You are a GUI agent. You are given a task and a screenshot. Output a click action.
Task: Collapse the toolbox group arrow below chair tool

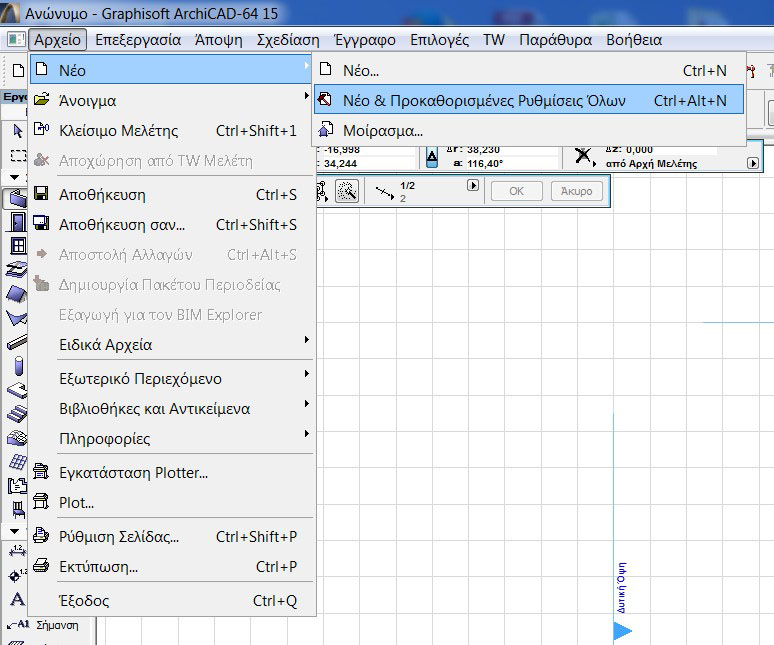(x=15, y=531)
